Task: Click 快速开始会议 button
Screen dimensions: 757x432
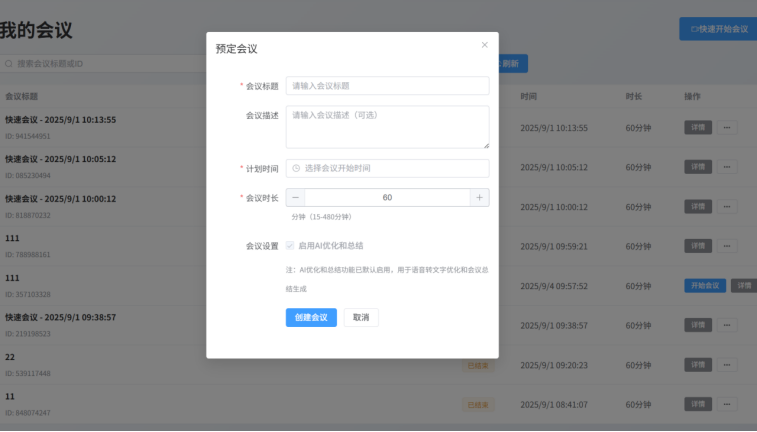Action: (x=718, y=29)
